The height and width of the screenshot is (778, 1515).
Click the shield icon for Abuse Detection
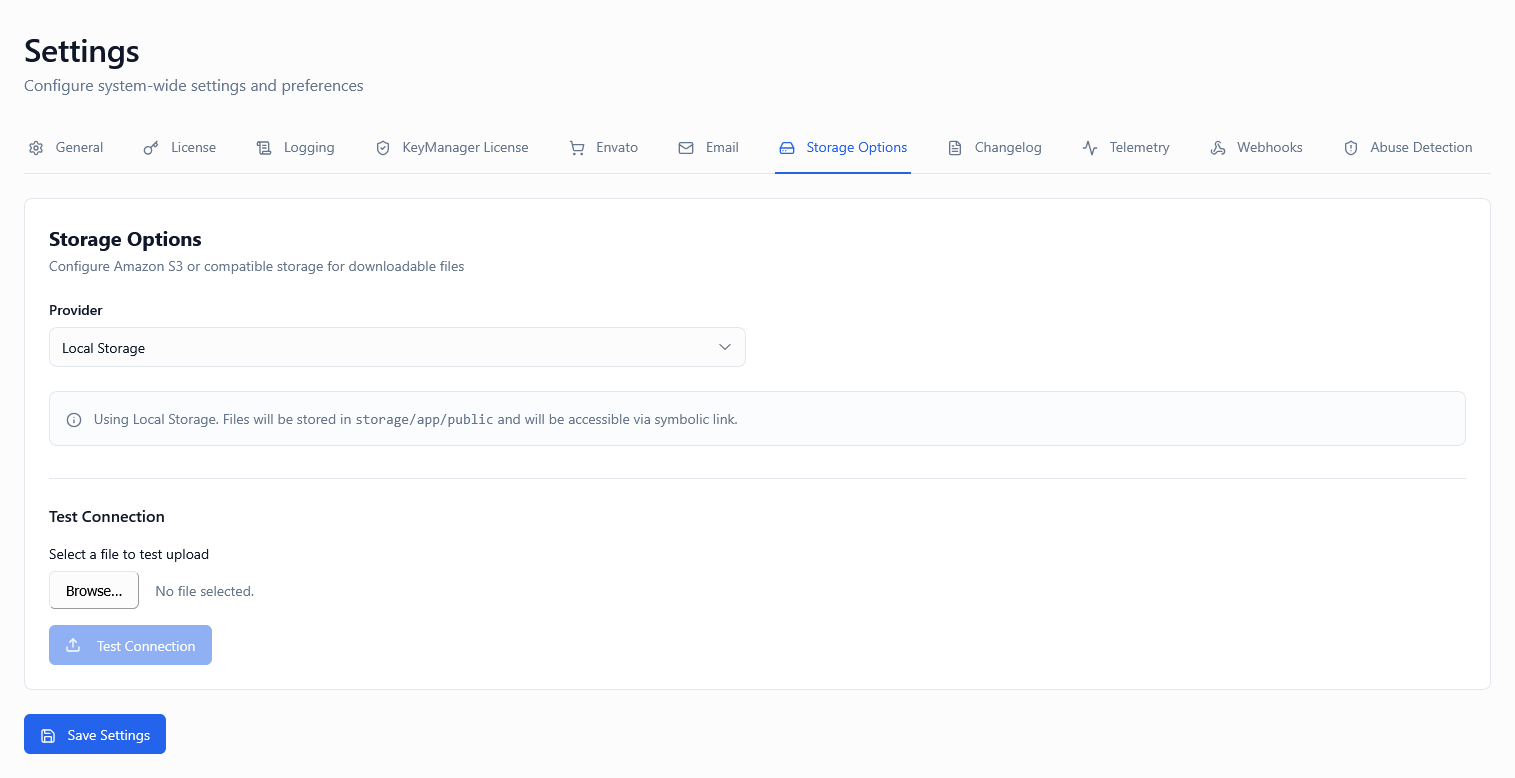point(1351,148)
